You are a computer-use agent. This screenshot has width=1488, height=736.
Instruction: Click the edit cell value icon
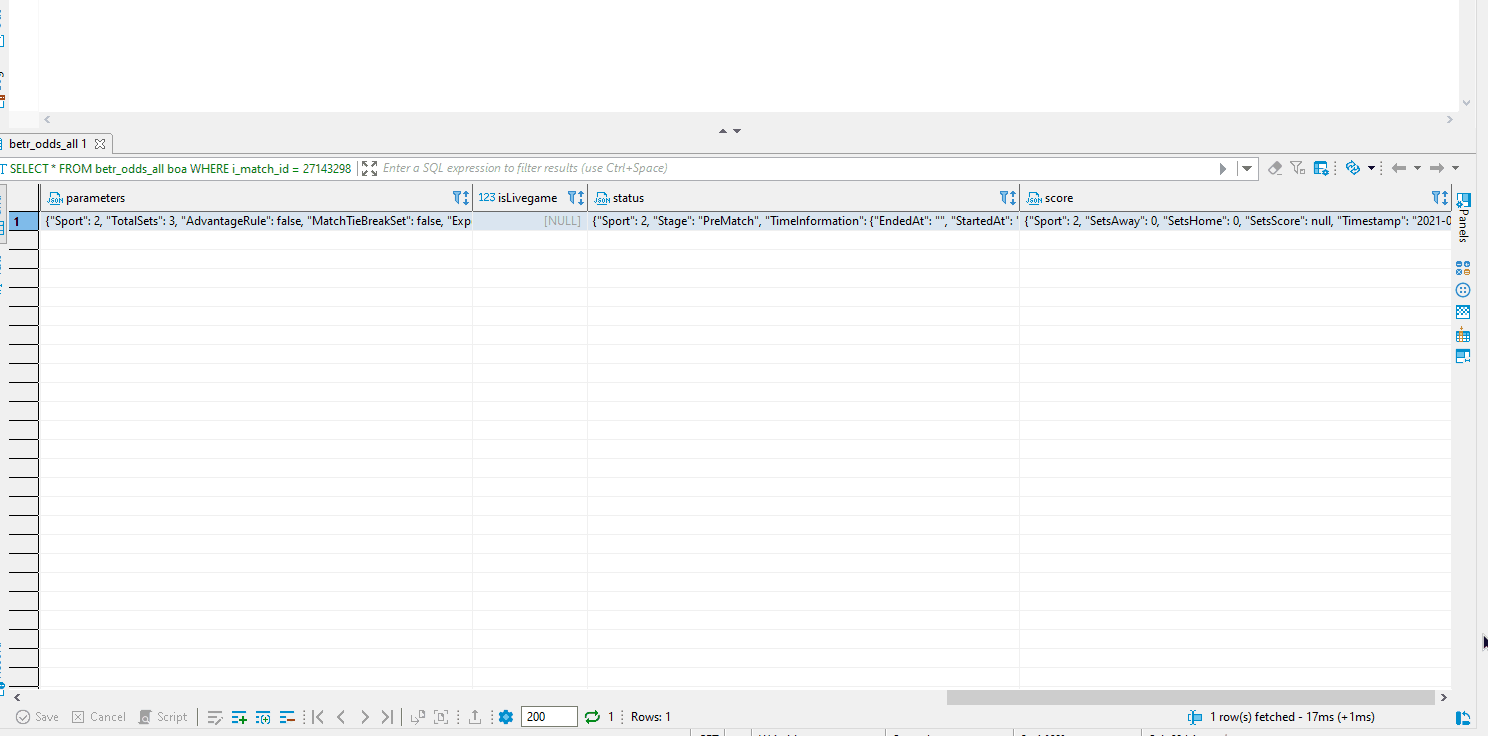pyautogui.click(x=215, y=717)
